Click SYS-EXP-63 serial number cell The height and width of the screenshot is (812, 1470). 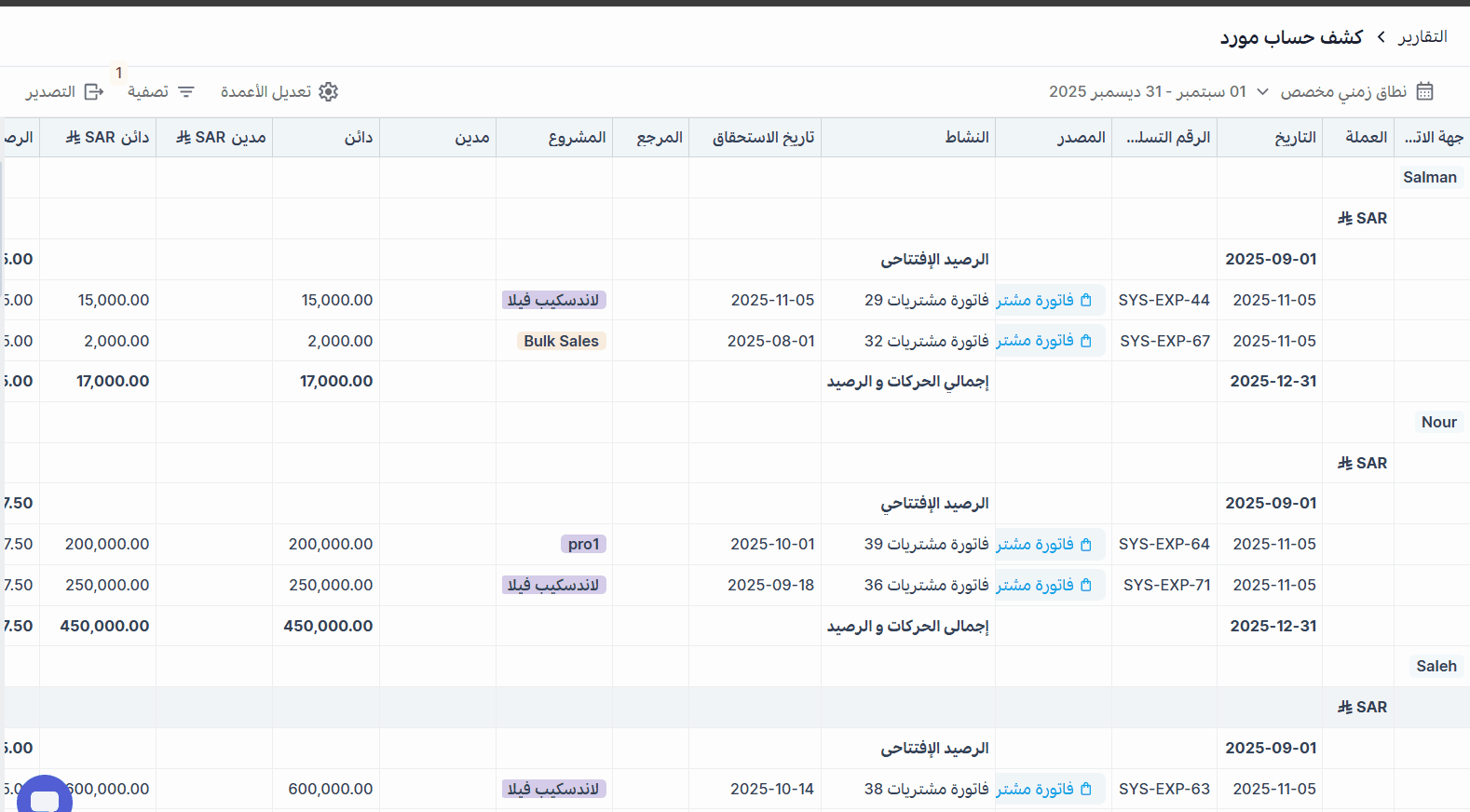(x=1164, y=789)
